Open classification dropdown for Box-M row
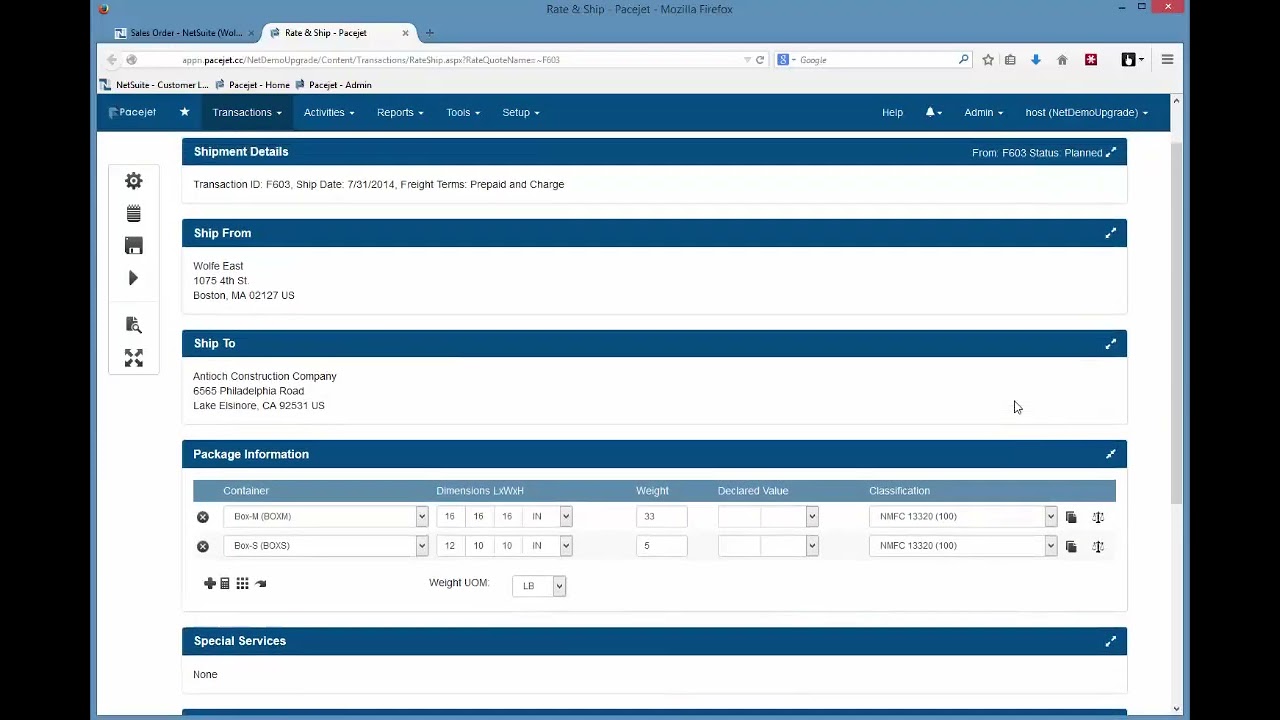 click(x=963, y=516)
